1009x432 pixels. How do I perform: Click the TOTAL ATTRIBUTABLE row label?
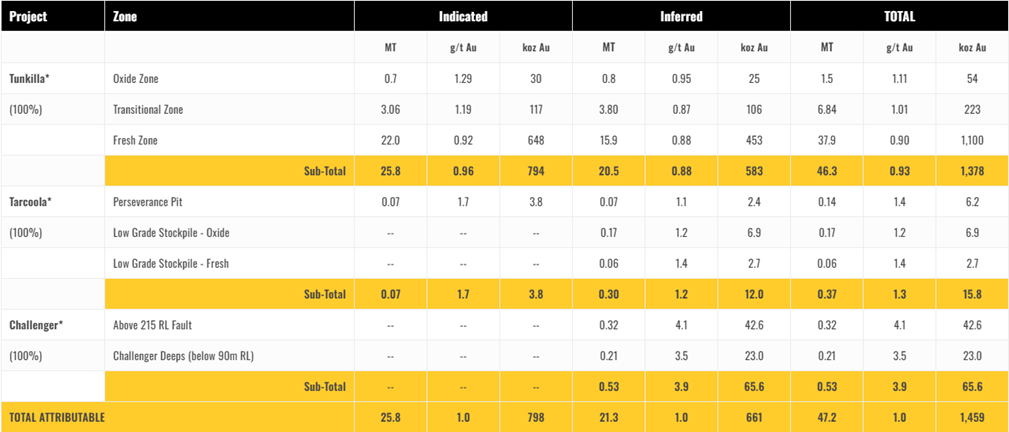[56, 417]
